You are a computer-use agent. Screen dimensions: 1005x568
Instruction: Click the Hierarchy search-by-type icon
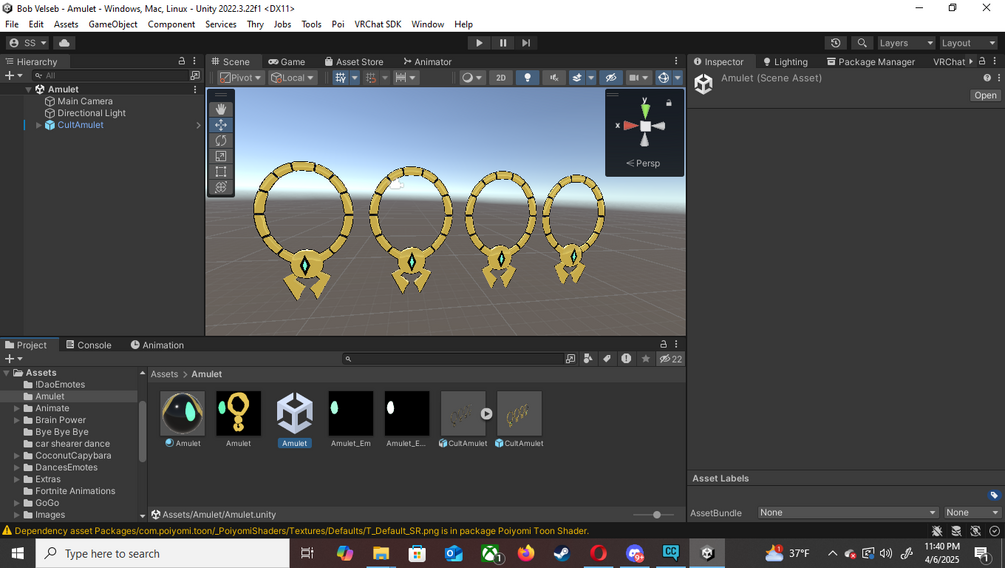click(195, 76)
